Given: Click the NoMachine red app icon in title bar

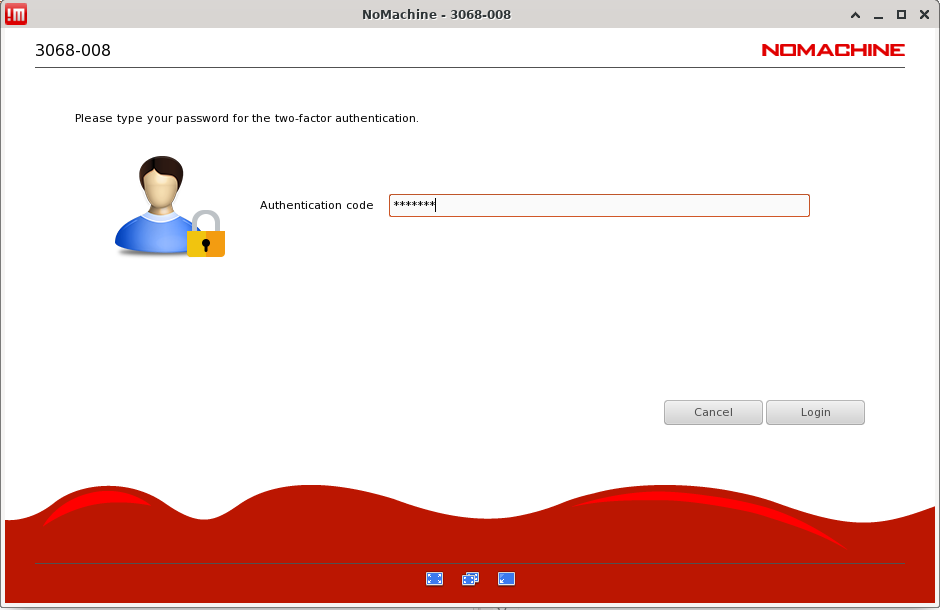Looking at the screenshot, I should pyautogui.click(x=16, y=14).
